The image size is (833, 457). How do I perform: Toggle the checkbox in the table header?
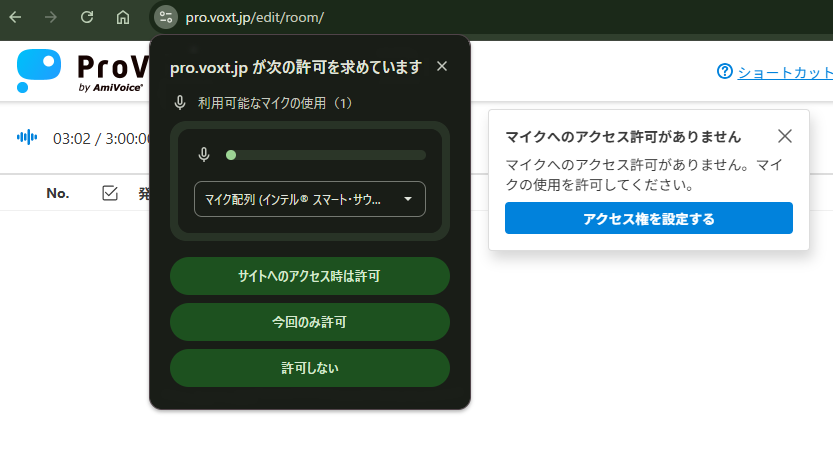tap(110, 193)
